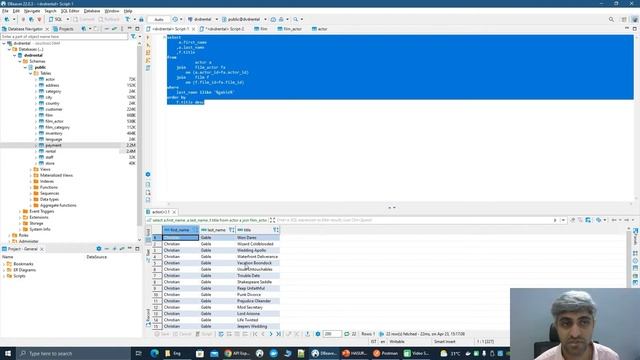Click the Project panel settings gear icon

coord(99,249)
